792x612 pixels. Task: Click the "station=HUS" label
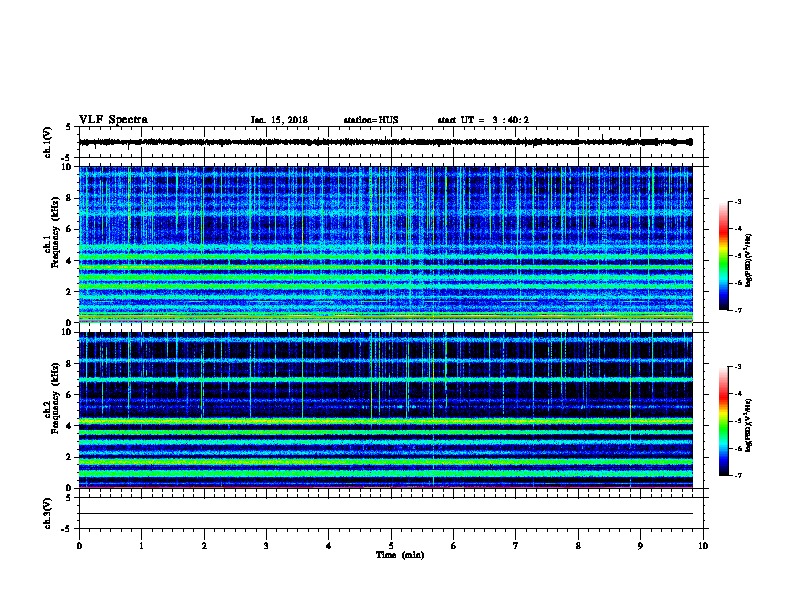pos(371,120)
